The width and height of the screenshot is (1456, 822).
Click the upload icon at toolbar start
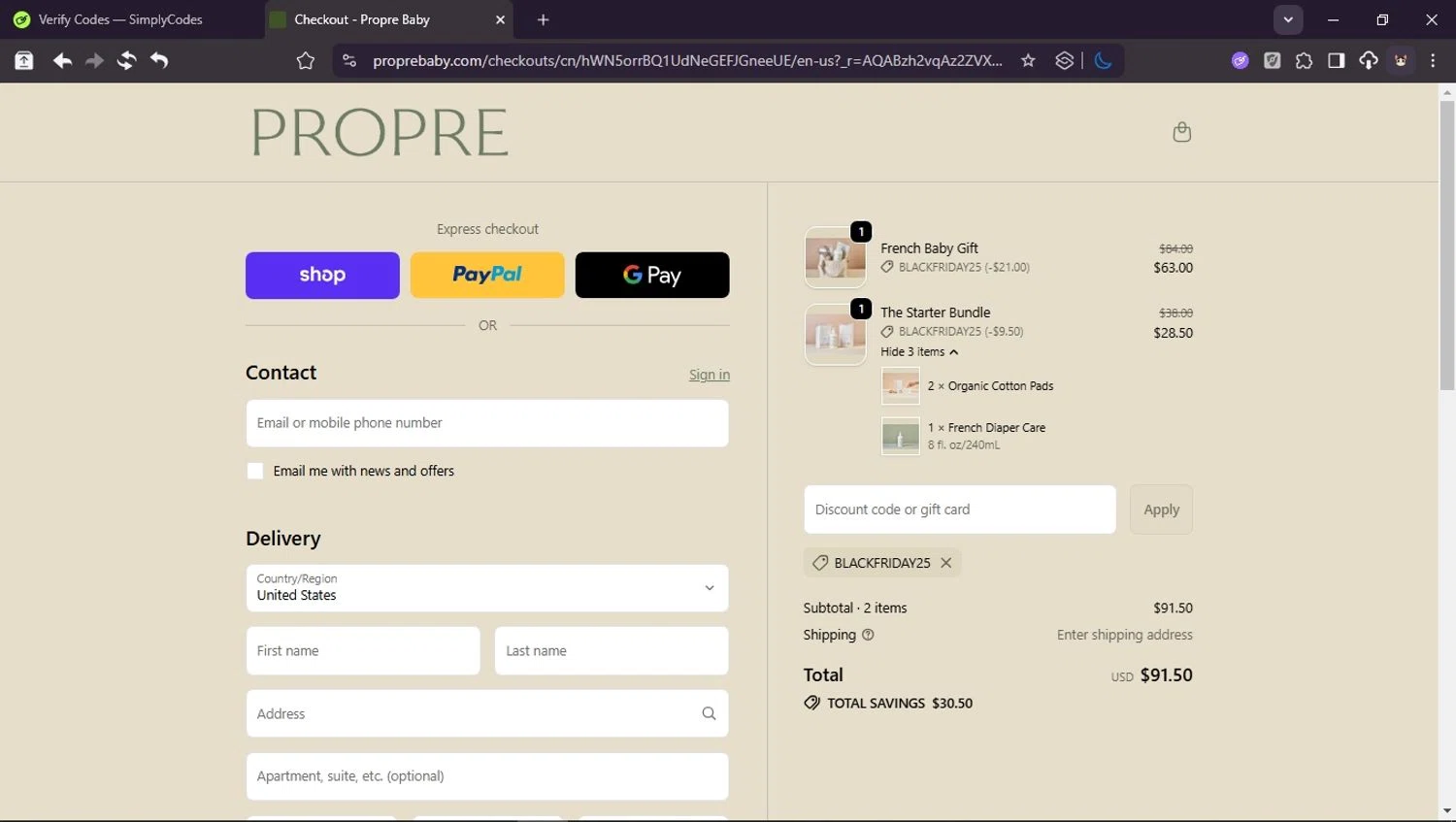pos(24,60)
